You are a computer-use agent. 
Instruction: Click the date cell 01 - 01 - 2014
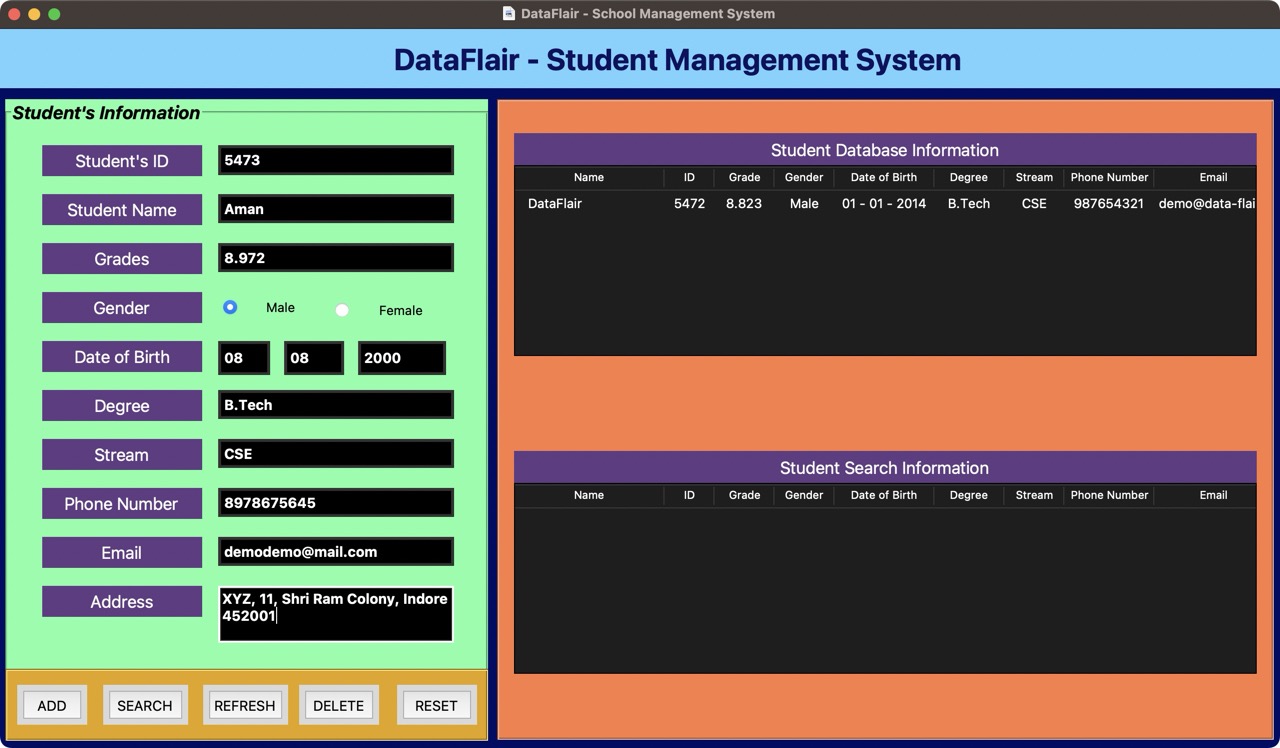click(x=884, y=203)
